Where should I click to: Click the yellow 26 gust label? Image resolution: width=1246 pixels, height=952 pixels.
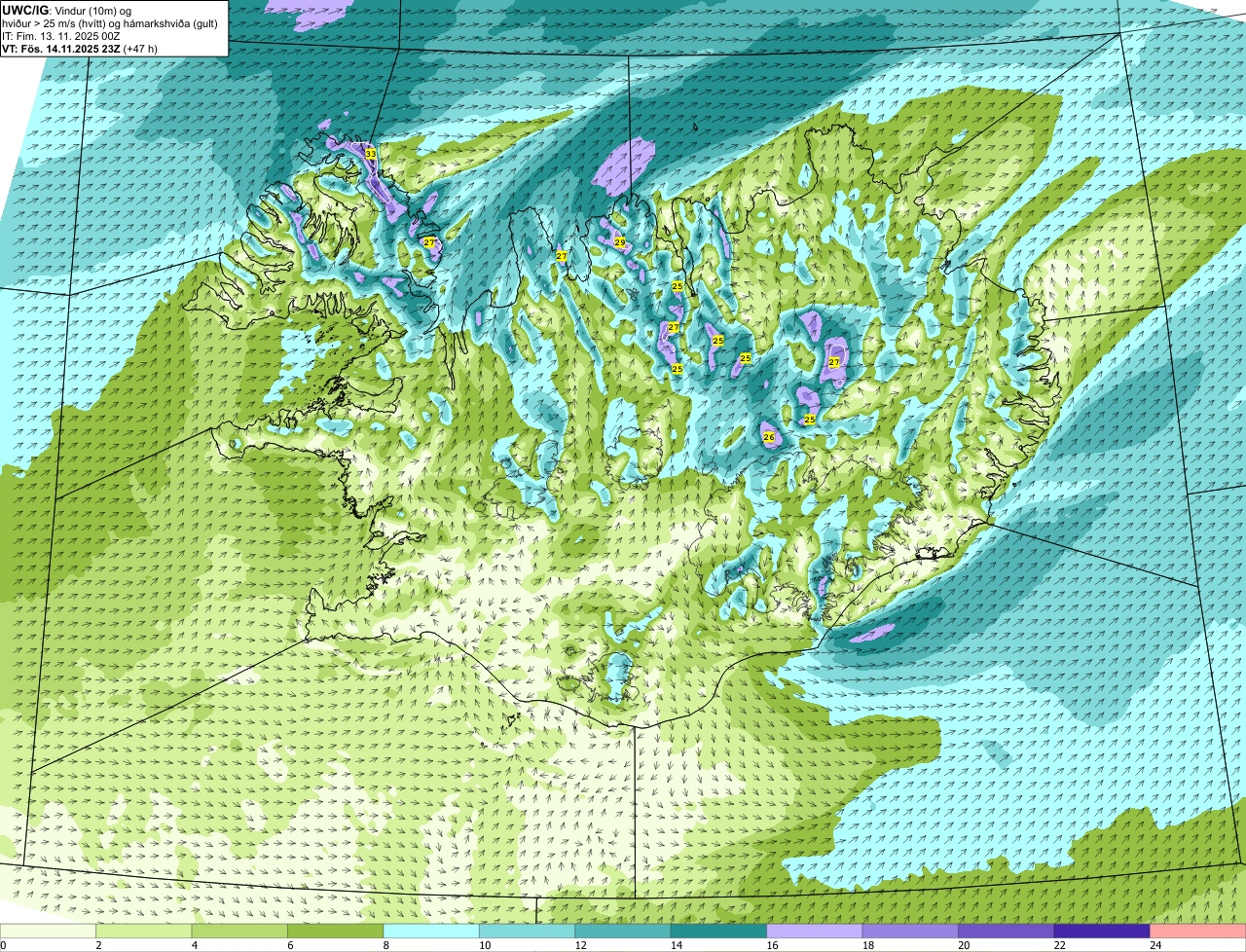pyautogui.click(x=768, y=437)
